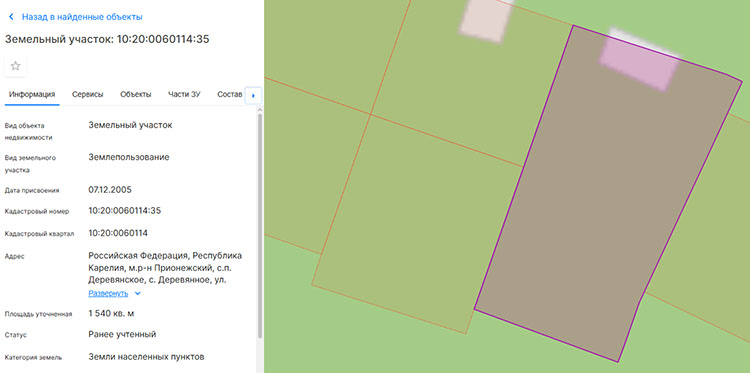Expand the address with Развернуть link
The image size is (750, 373).
(108, 293)
